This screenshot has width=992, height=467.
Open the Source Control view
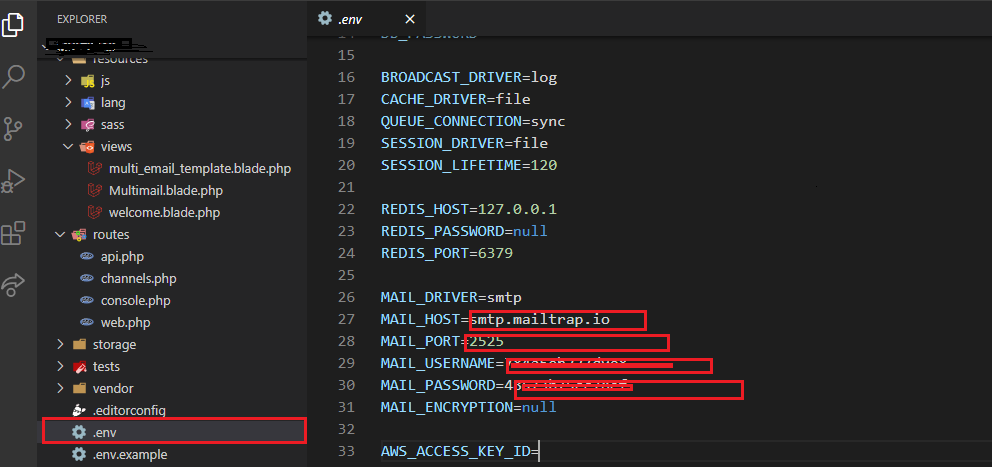click(x=14, y=128)
